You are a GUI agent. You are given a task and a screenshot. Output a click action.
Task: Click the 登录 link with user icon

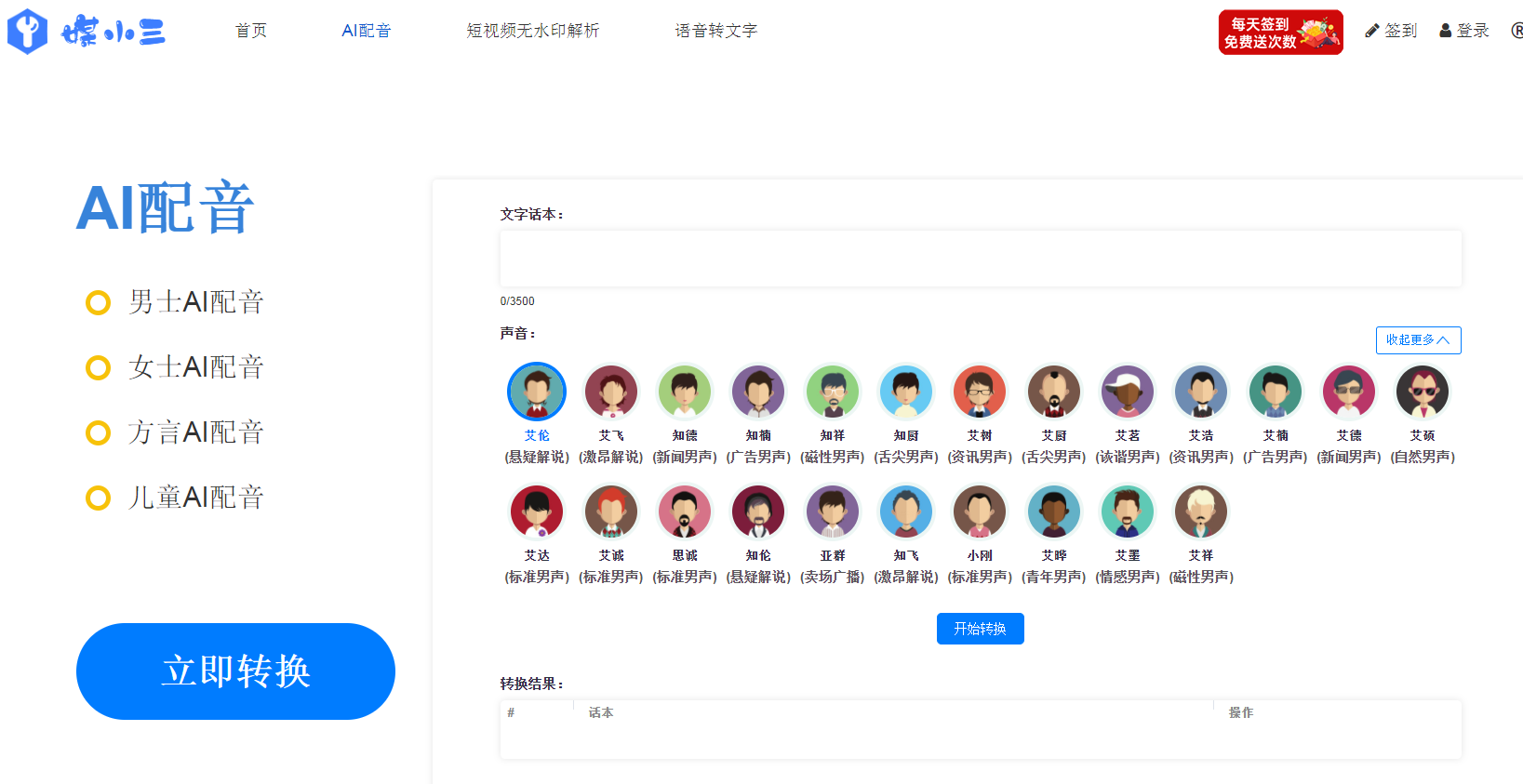pyautogui.click(x=1464, y=31)
